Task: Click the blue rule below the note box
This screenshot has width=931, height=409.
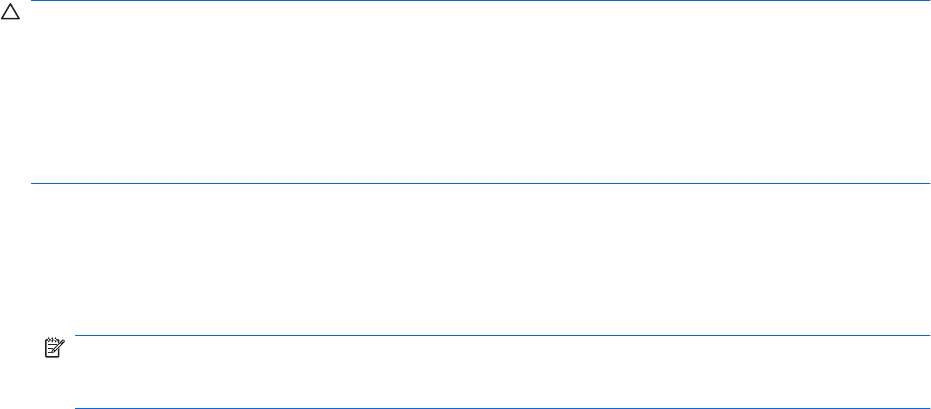Action: [503, 408]
